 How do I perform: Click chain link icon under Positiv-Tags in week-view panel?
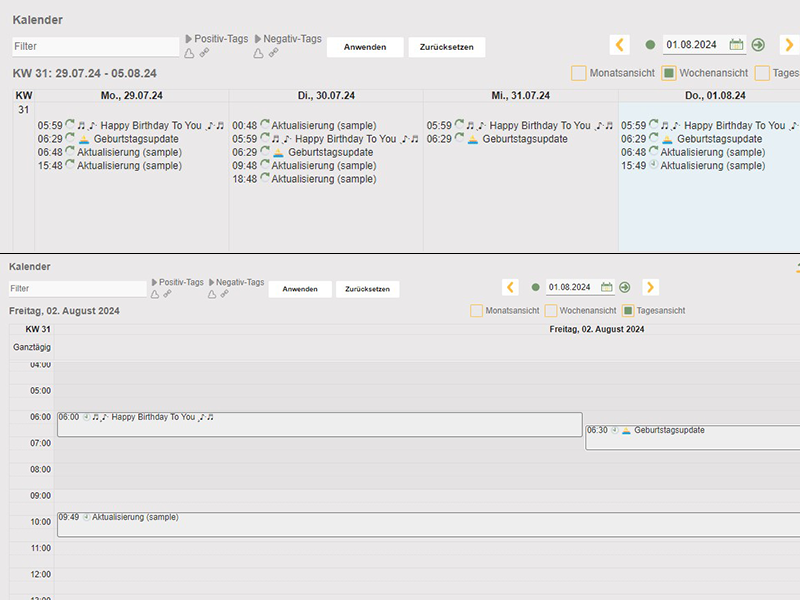[204, 53]
